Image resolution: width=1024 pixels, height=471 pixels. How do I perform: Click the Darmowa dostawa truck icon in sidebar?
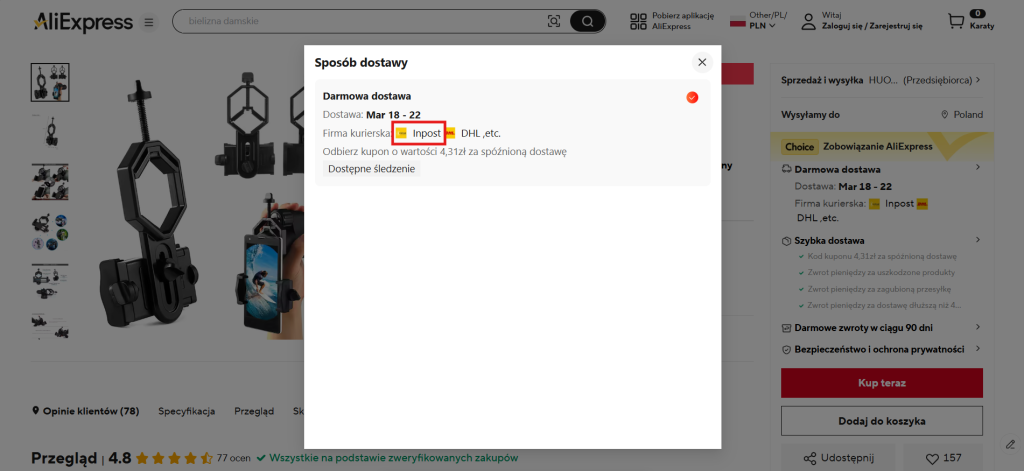(x=786, y=169)
